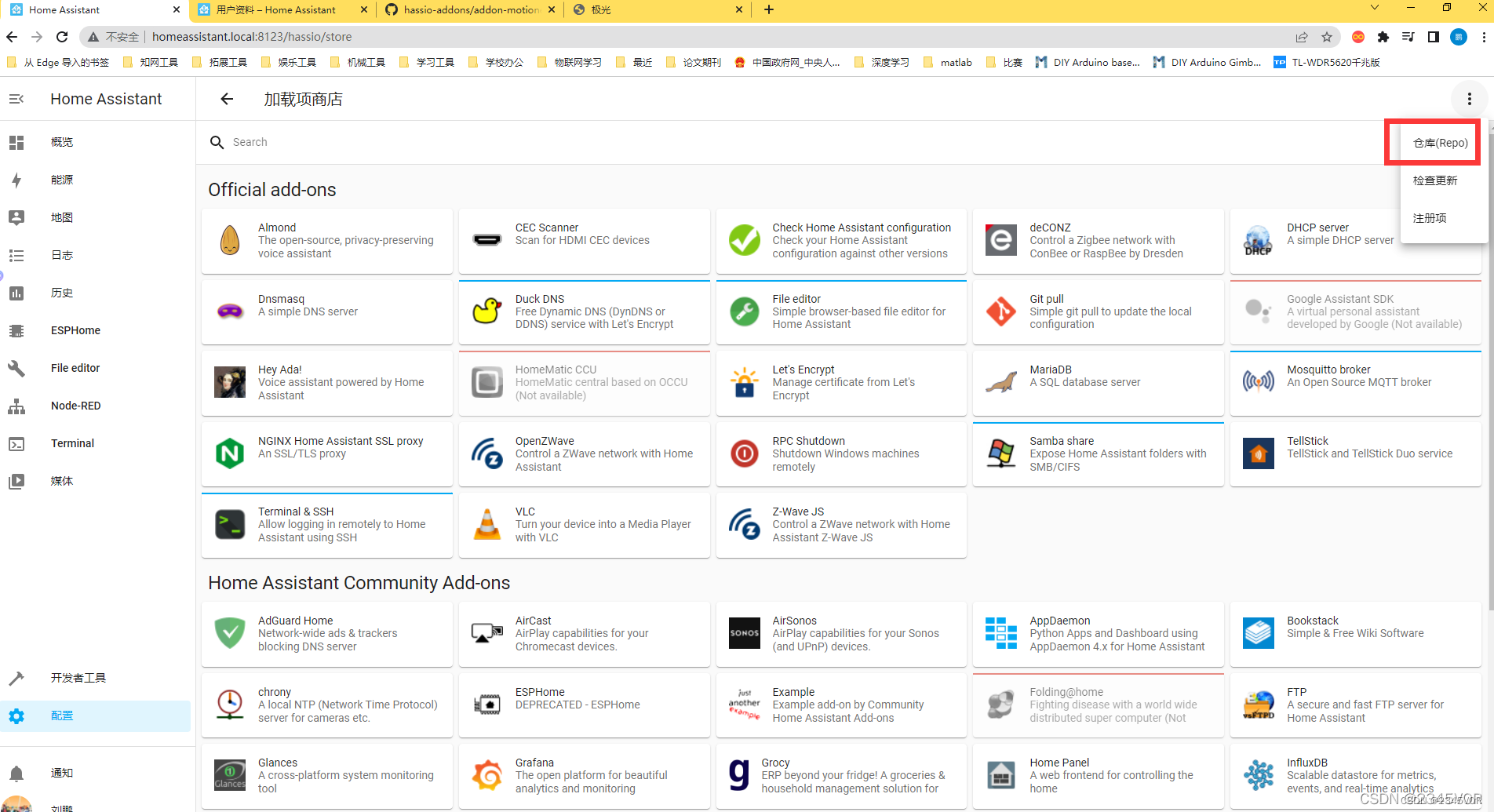This screenshot has width=1494, height=812.
Task: Switch to the 极光 browser tab
Action: [x=658, y=10]
